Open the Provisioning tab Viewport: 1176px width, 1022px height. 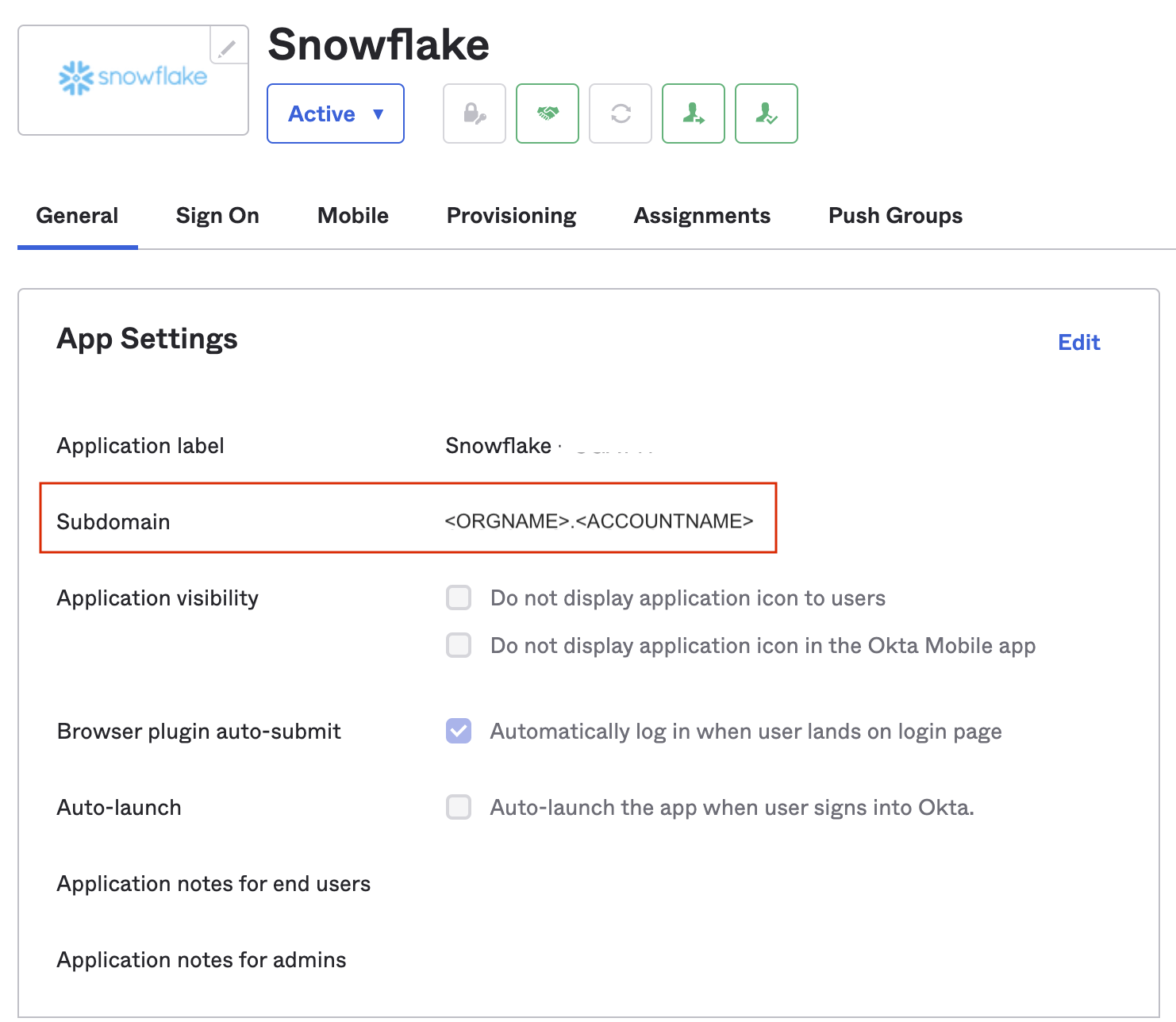tap(511, 215)
